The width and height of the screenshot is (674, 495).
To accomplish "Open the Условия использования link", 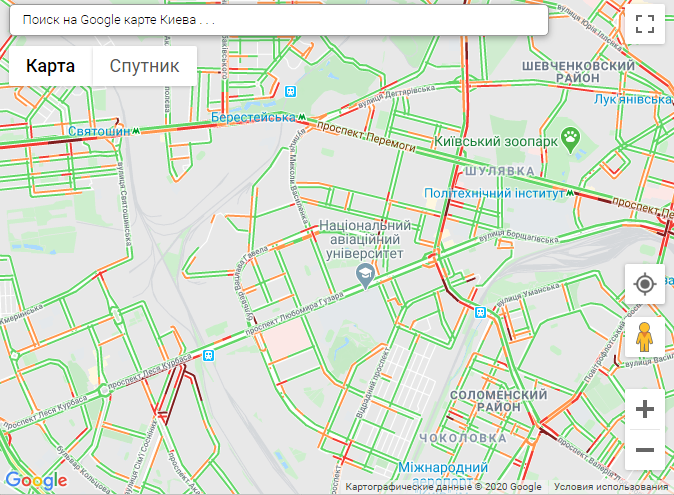I will tap(611, 487).
